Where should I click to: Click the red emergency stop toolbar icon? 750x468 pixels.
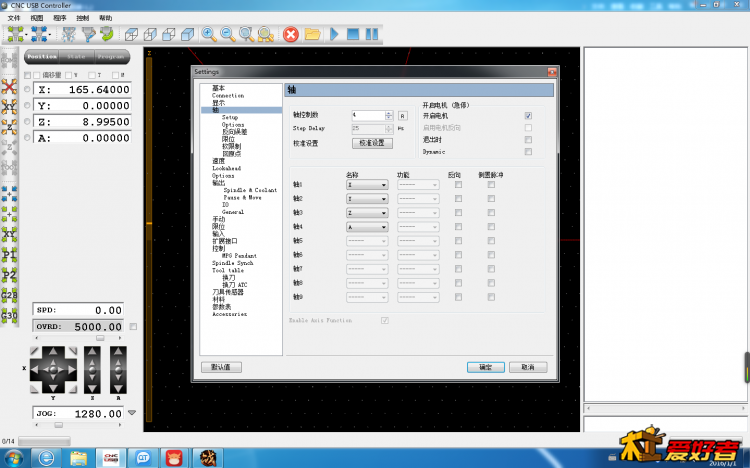(x=290, y=34)
